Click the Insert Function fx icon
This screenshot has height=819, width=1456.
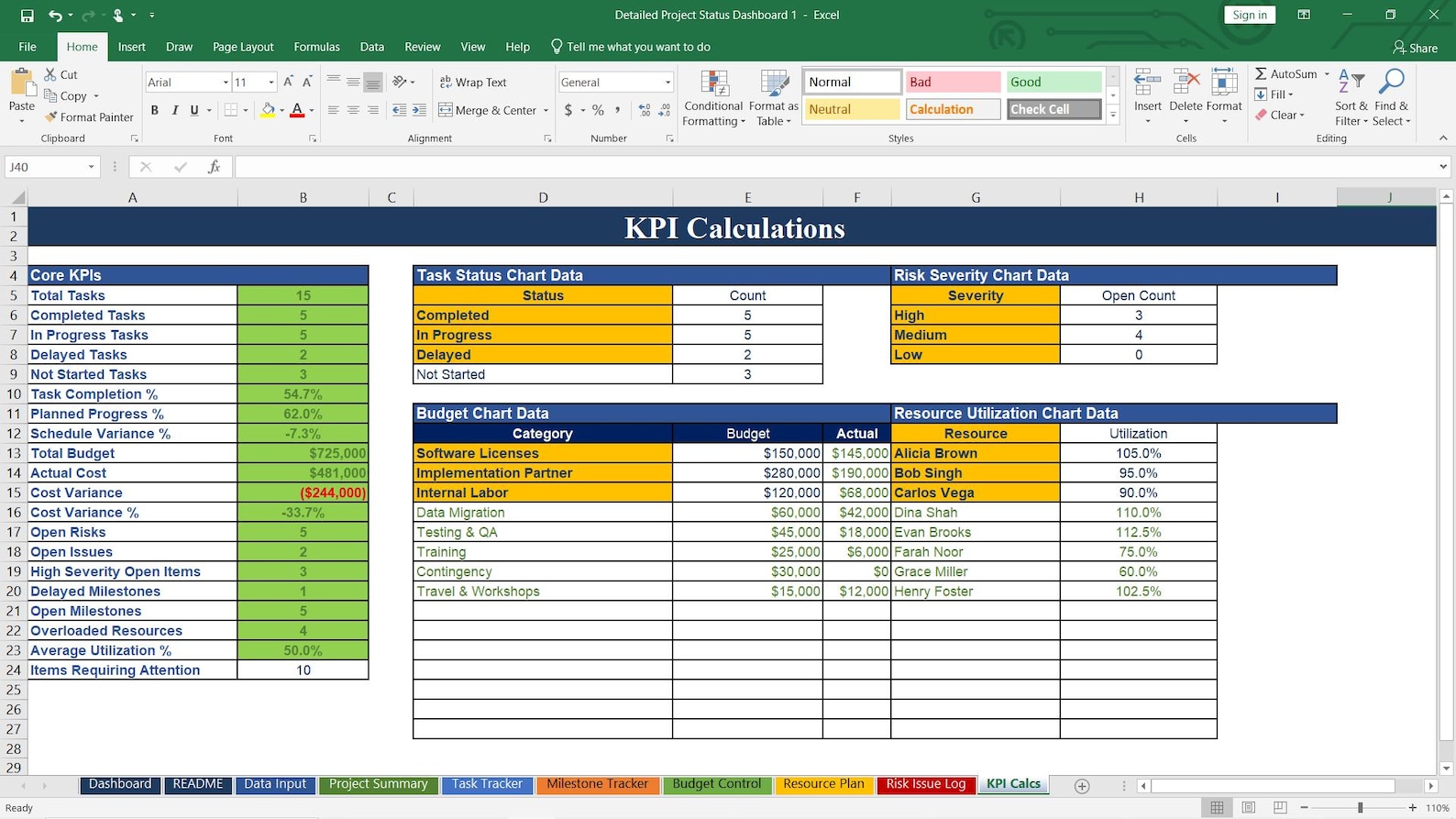point(214,167)
